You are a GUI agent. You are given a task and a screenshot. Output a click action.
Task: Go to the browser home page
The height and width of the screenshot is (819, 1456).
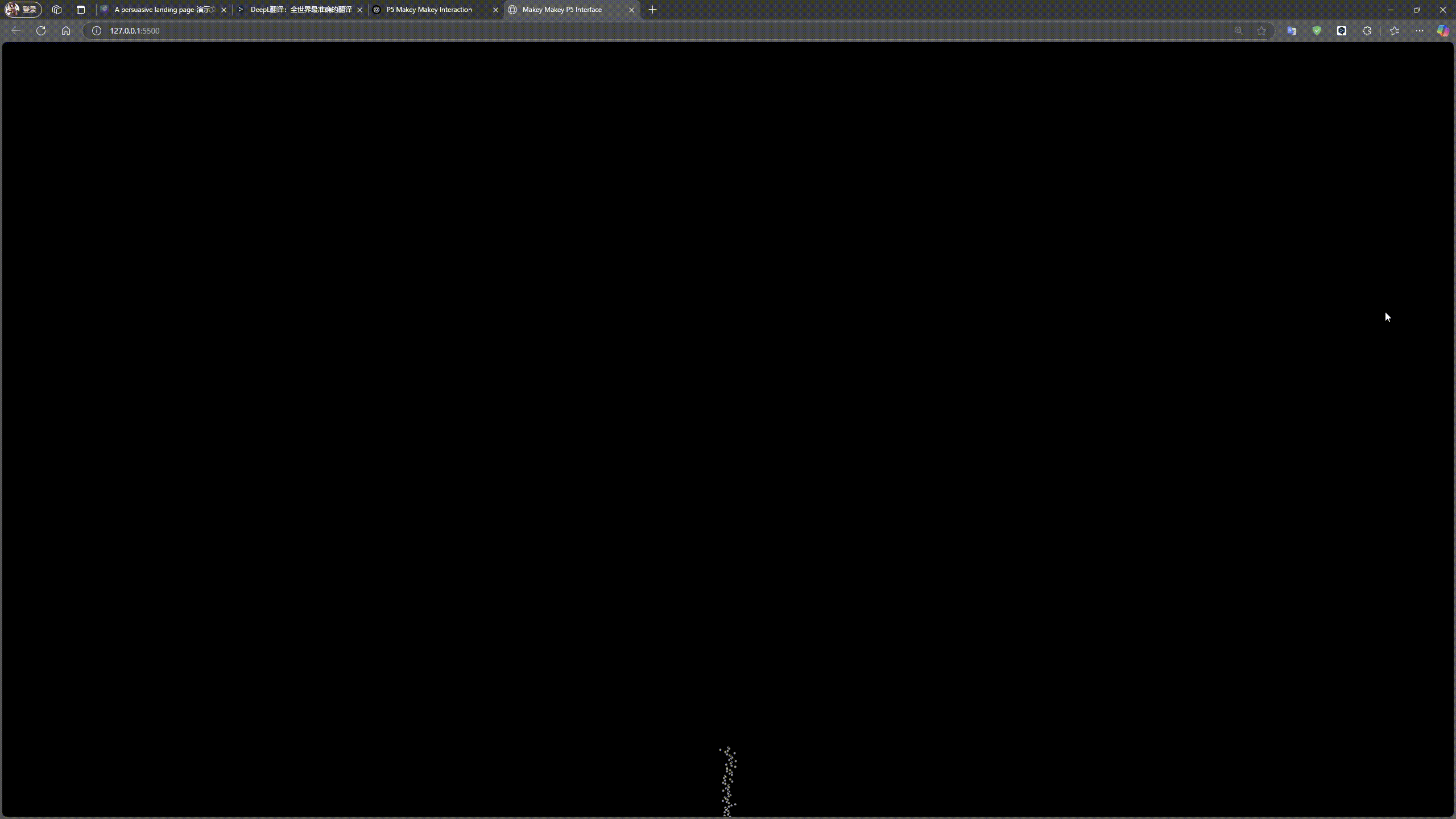tap(66, 31)
